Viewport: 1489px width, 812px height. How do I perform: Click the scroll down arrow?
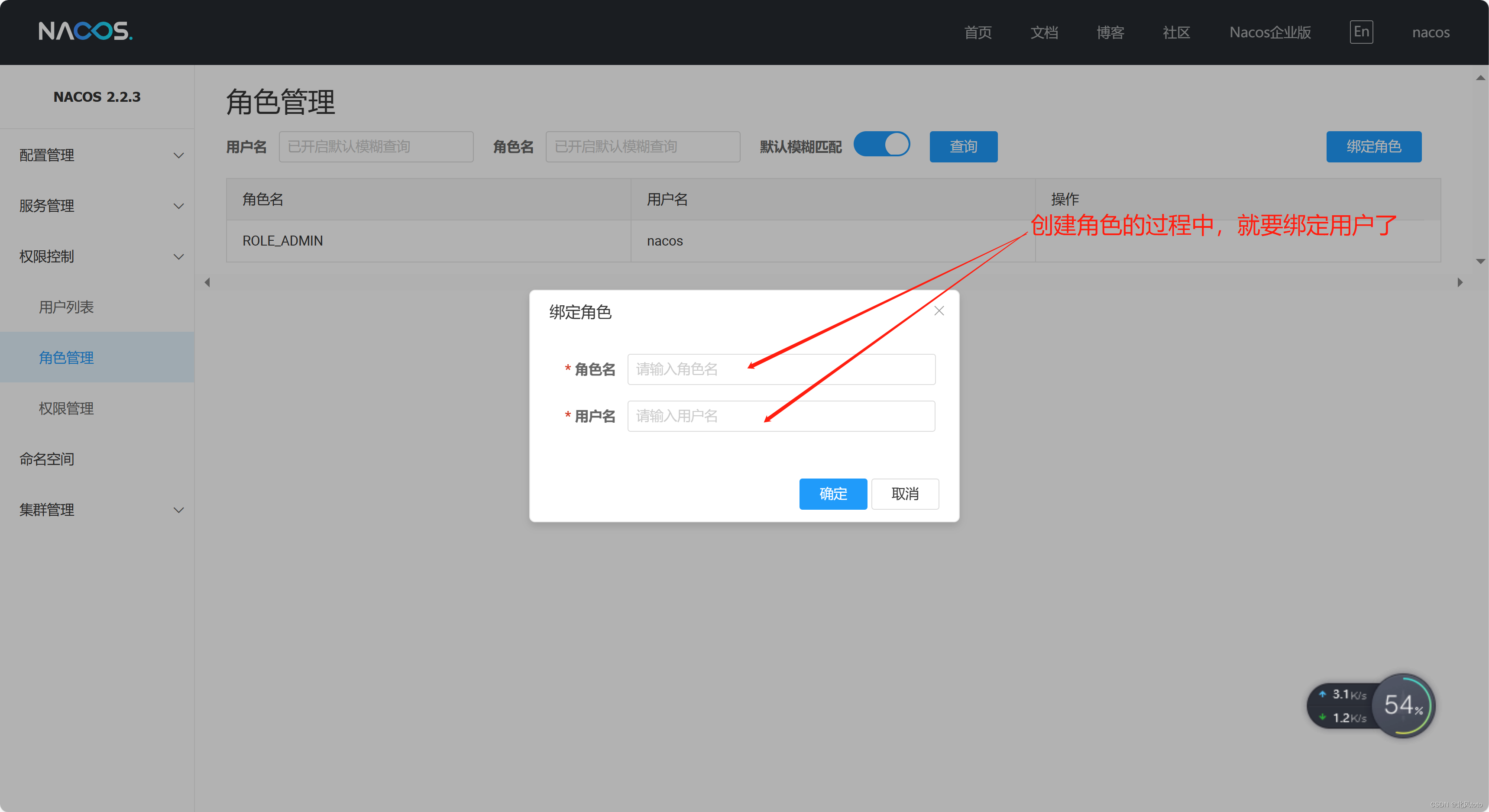pos(1480,261)
